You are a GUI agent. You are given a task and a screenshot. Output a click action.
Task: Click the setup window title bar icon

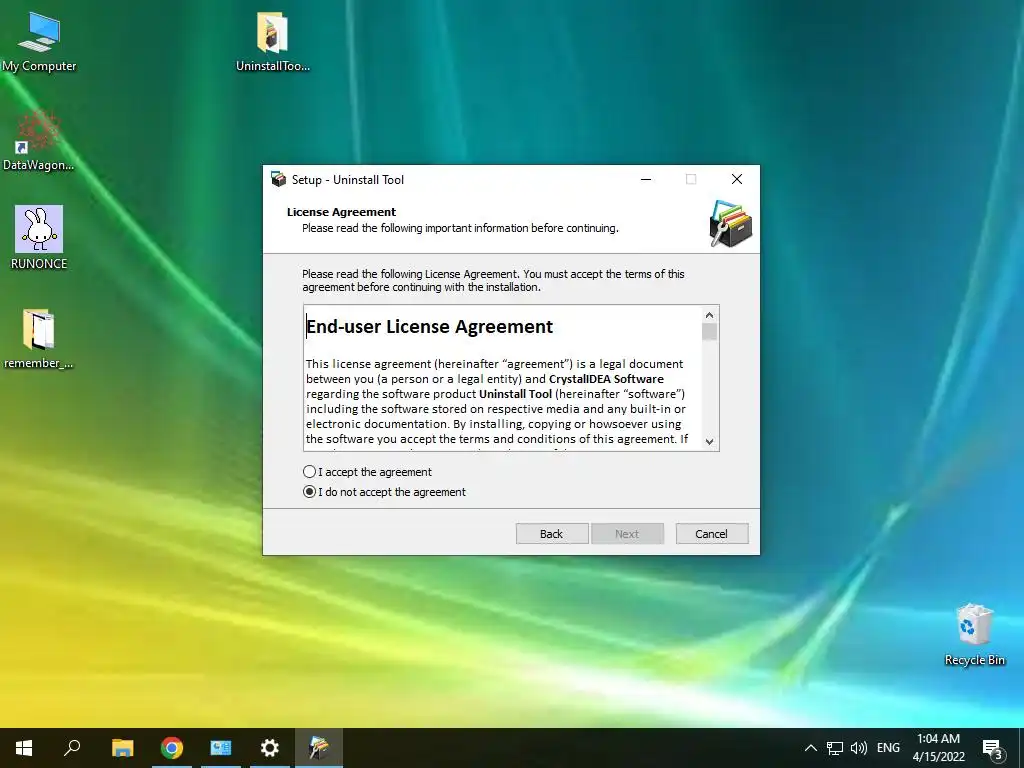tap(279, 180)
